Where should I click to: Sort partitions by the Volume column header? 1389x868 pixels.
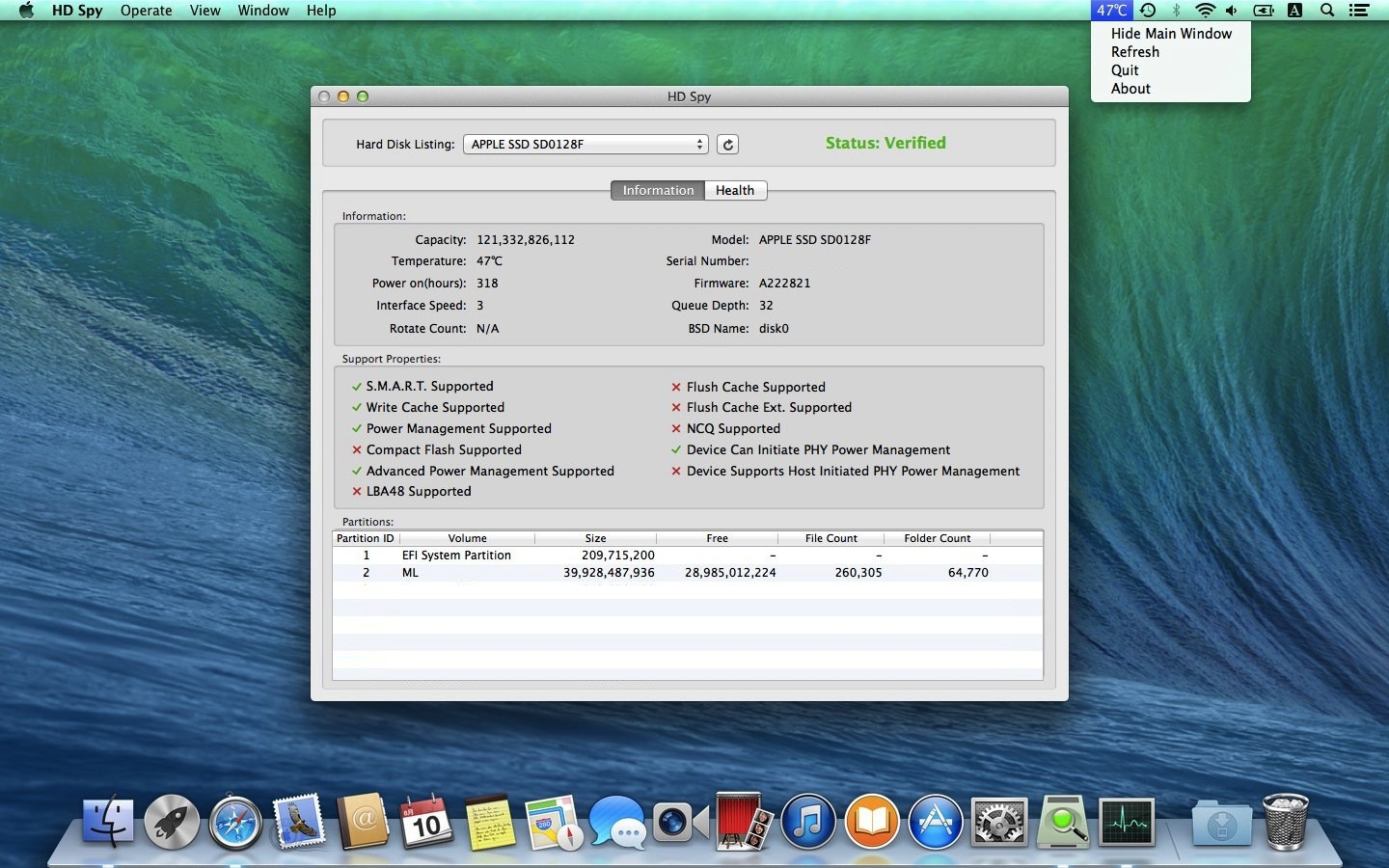tap(468, 539)
